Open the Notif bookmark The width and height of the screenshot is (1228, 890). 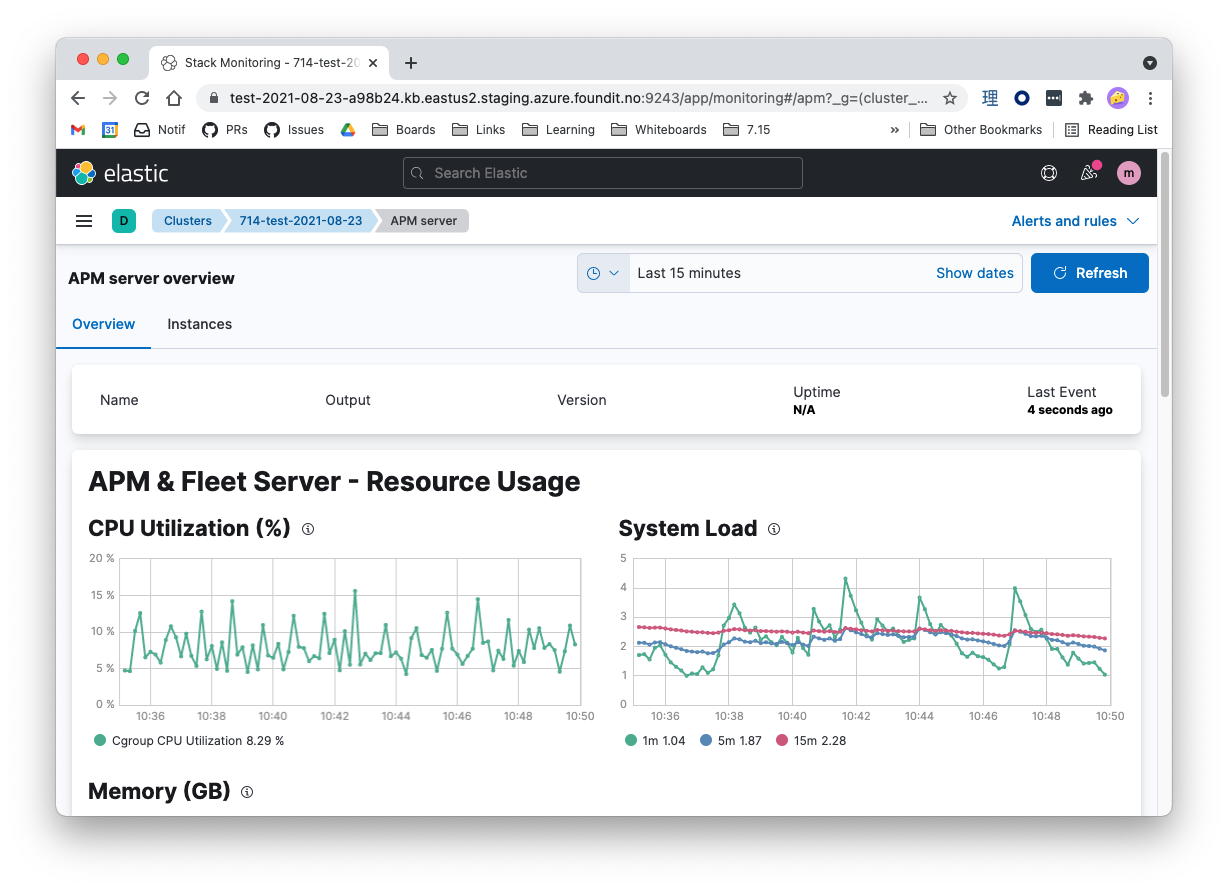(x=160, y=130)
